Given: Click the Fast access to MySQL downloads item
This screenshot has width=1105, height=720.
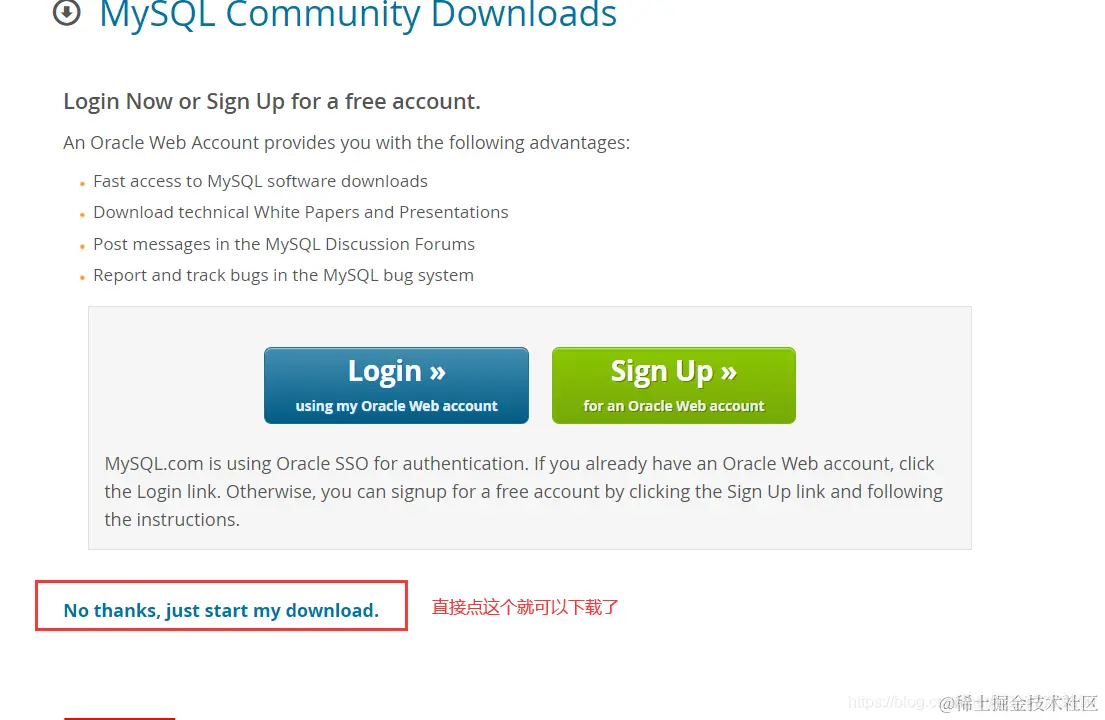Looking at the screenshot, I should tap(260, 181).
